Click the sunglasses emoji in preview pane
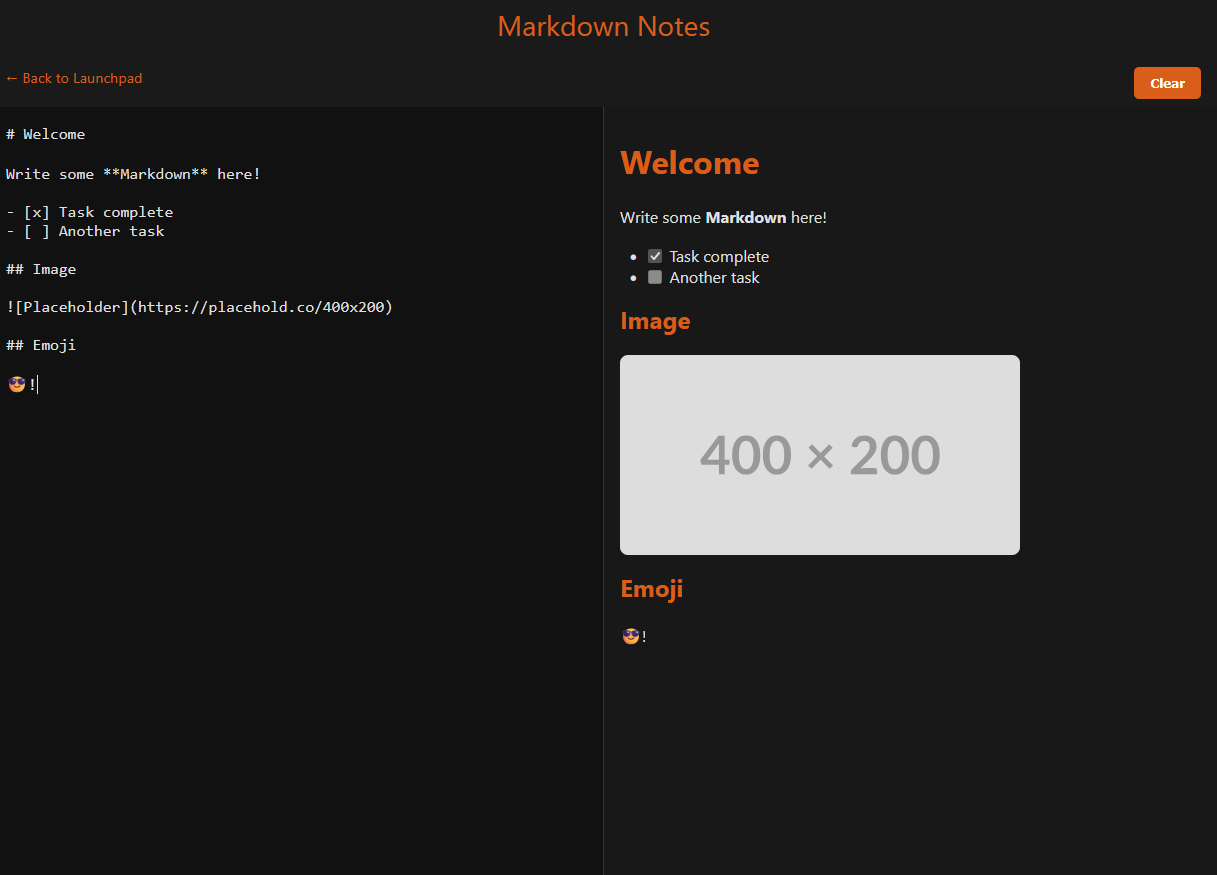 630,636
